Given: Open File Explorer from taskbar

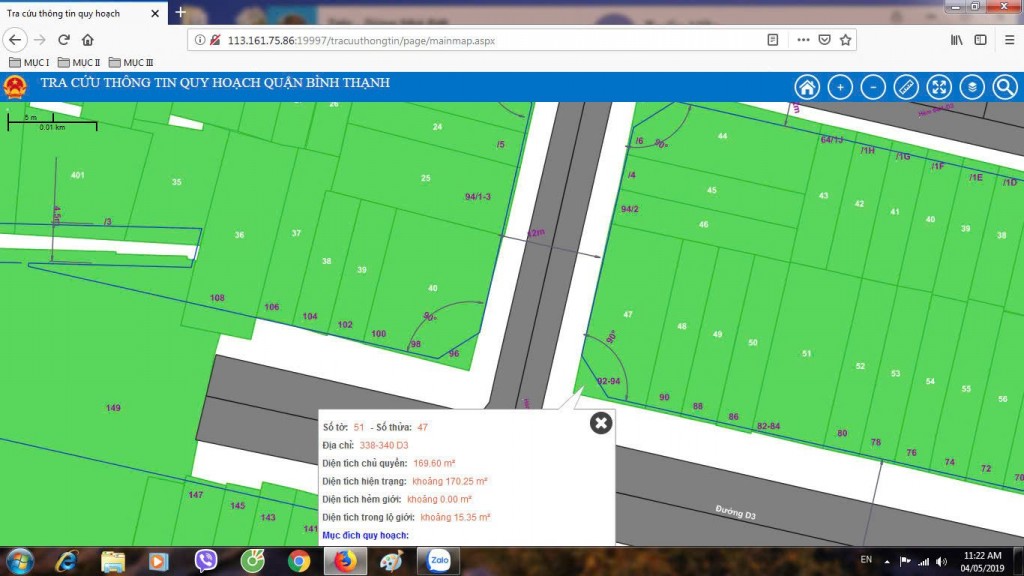Looking at the screenshot, I should (113, 562).
